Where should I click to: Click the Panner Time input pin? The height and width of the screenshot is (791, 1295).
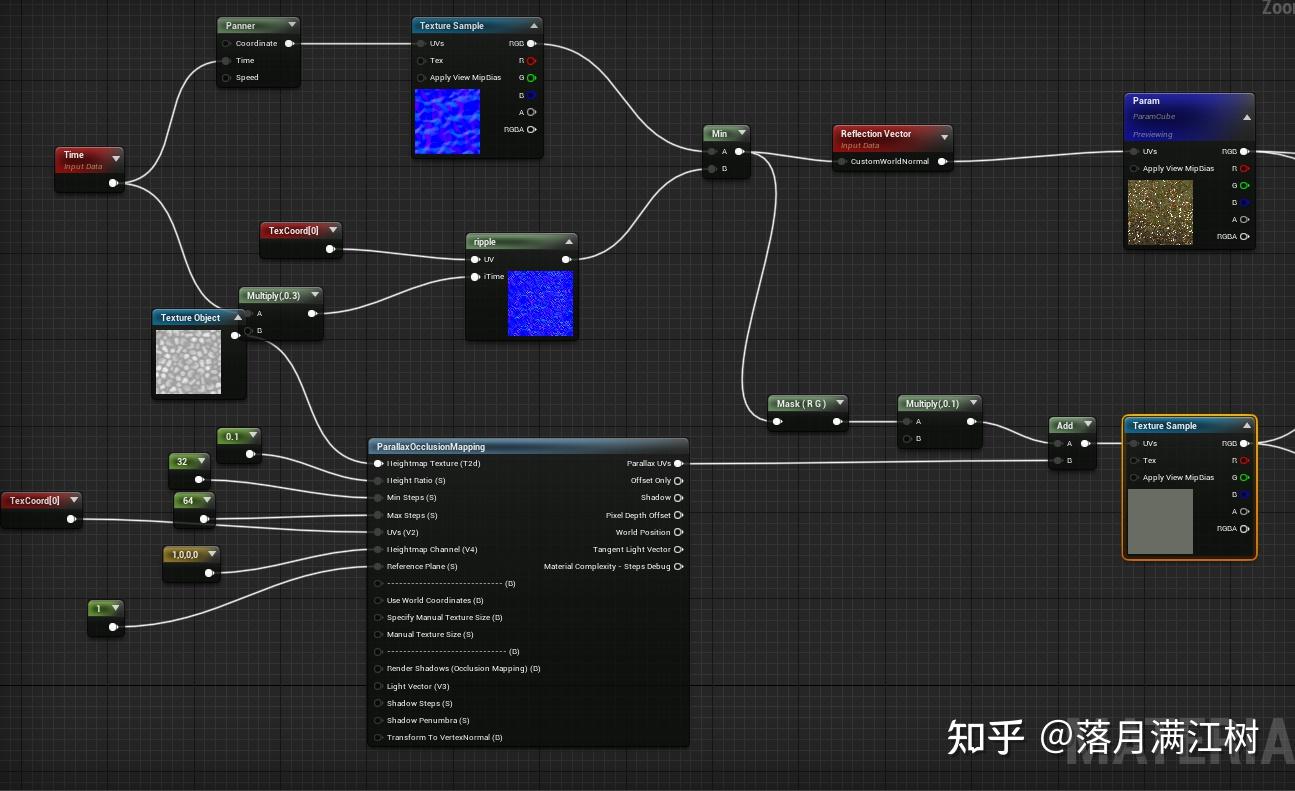click(x=227, y=60)
